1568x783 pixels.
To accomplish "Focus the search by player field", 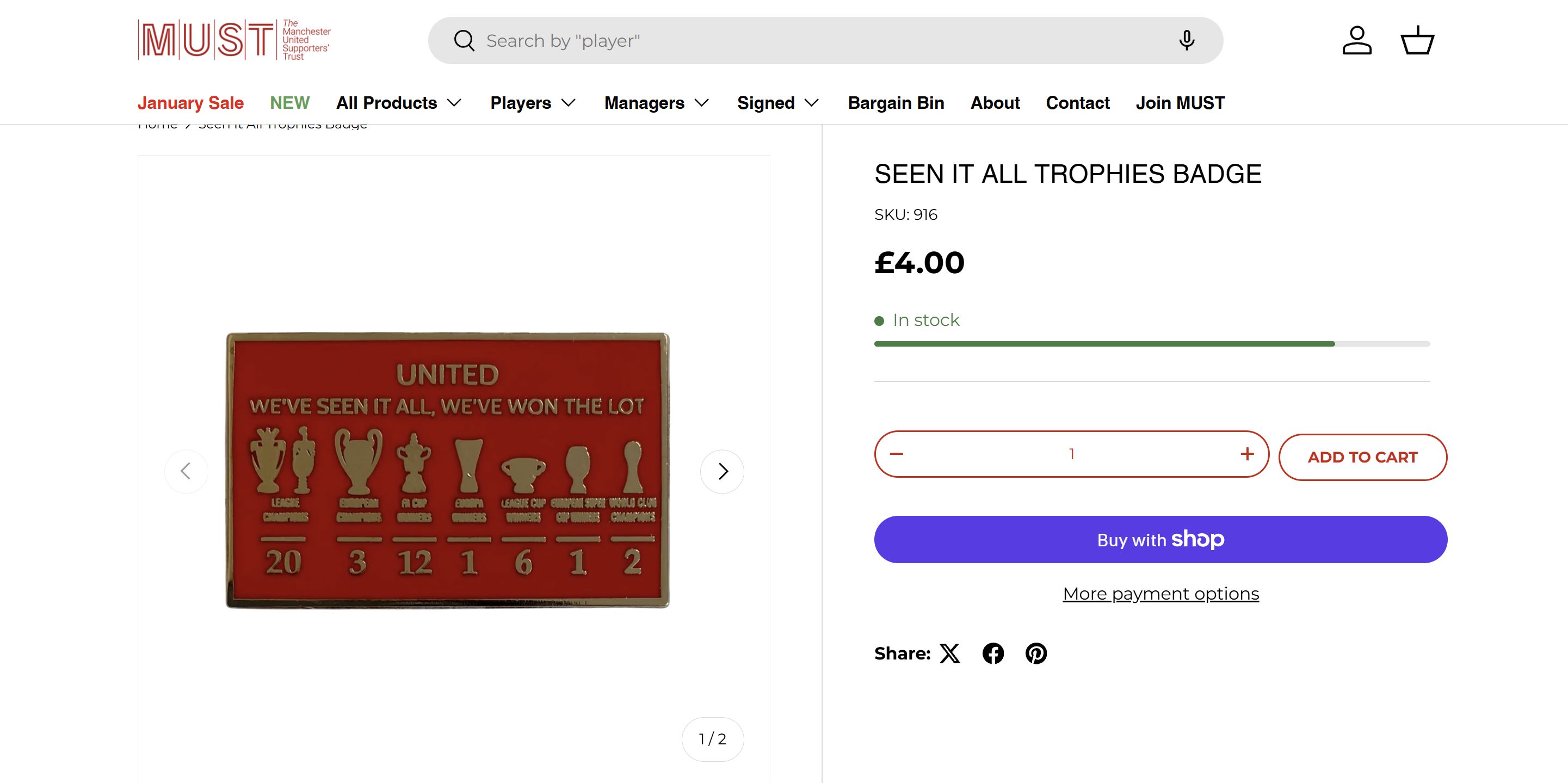I will click(816, 41).
